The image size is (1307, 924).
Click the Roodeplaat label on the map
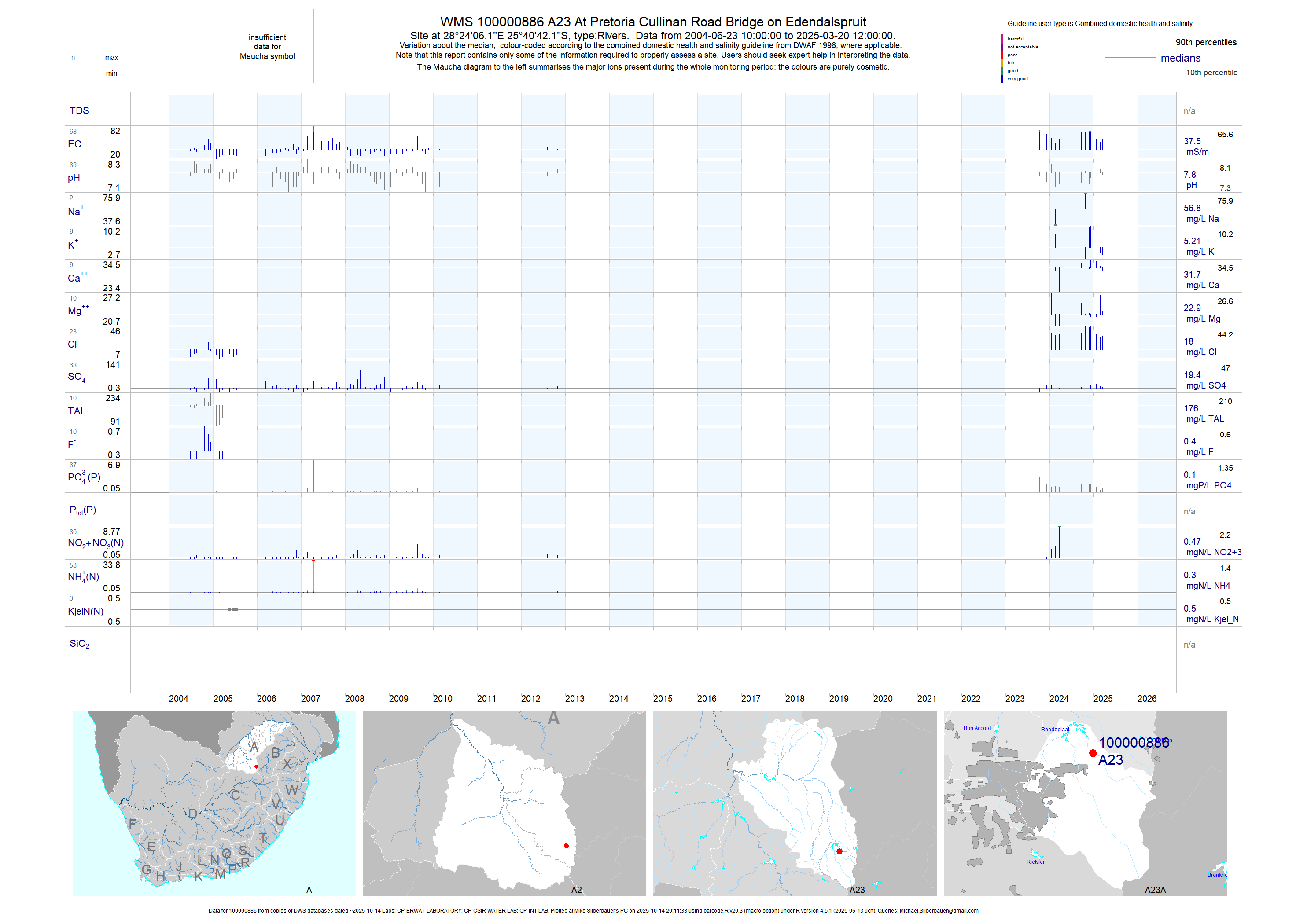coord(1054,730)
